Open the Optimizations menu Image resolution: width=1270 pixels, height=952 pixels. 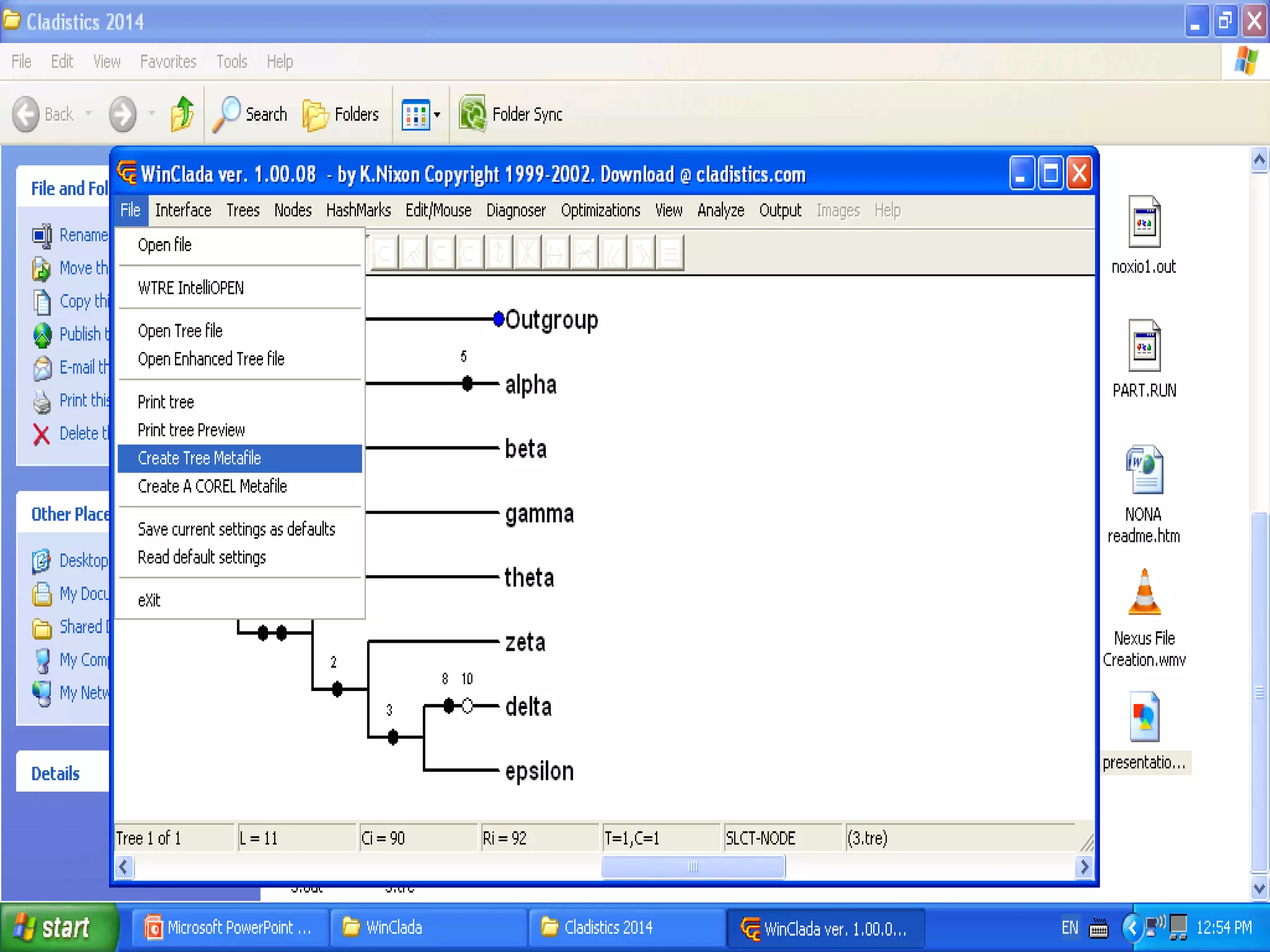click(x=600, y=211)
